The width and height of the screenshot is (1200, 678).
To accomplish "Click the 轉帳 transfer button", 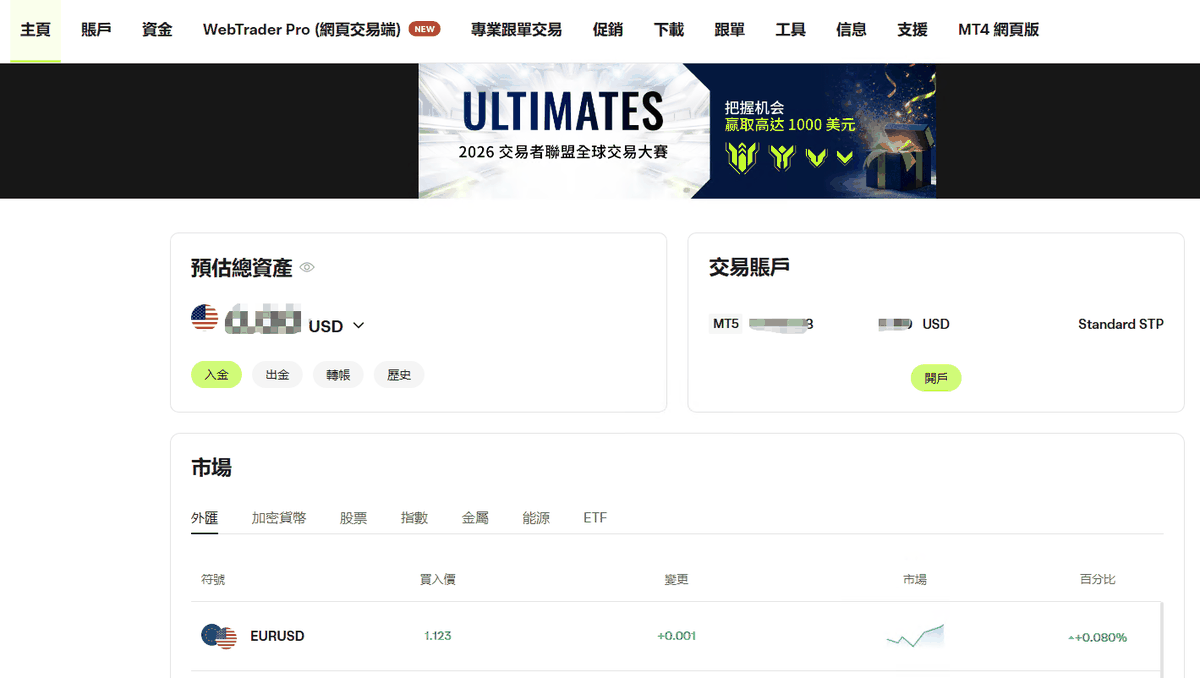I will [x=338, y=375].
